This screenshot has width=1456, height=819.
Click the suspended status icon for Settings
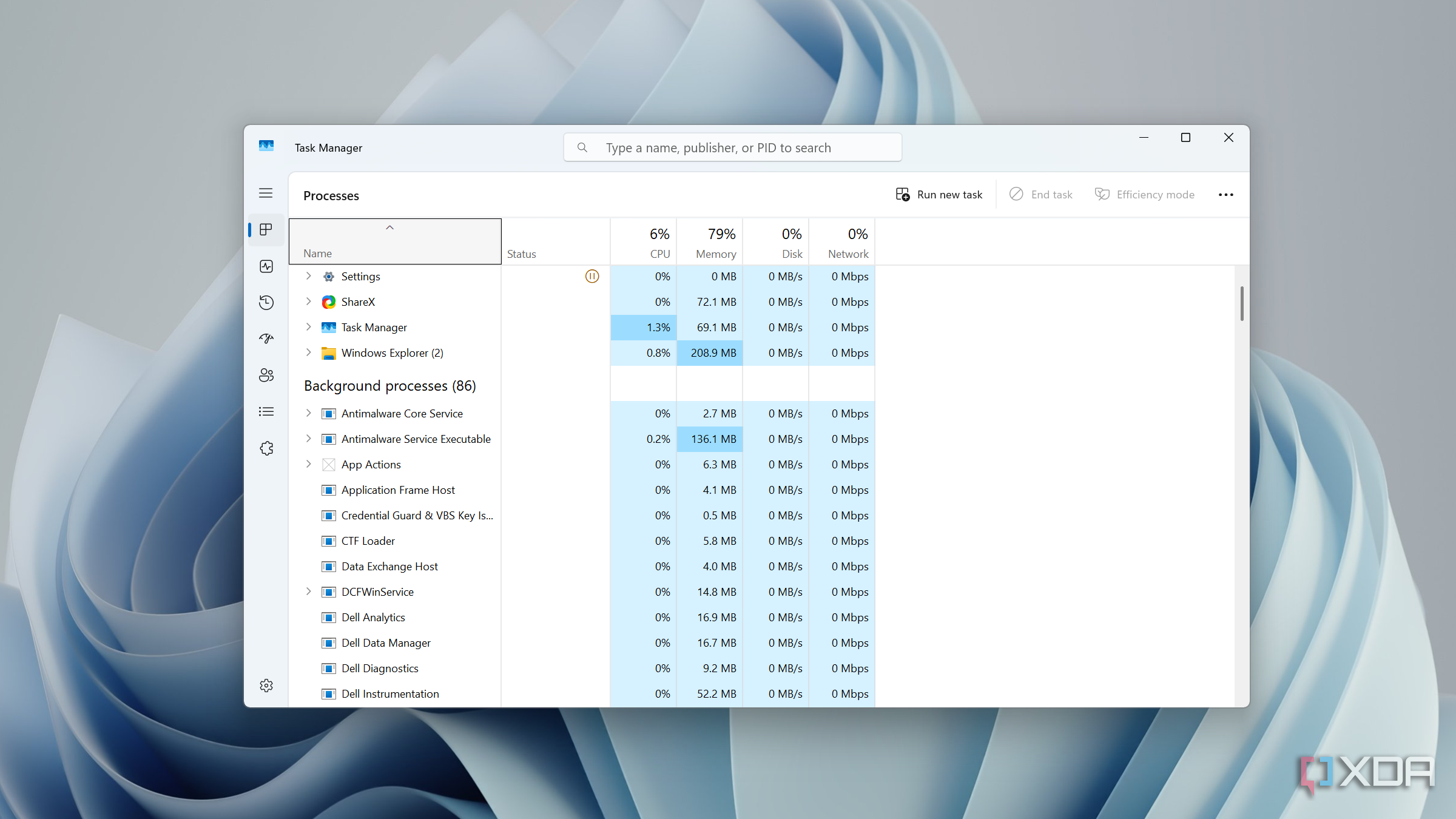tap(592, 276)
